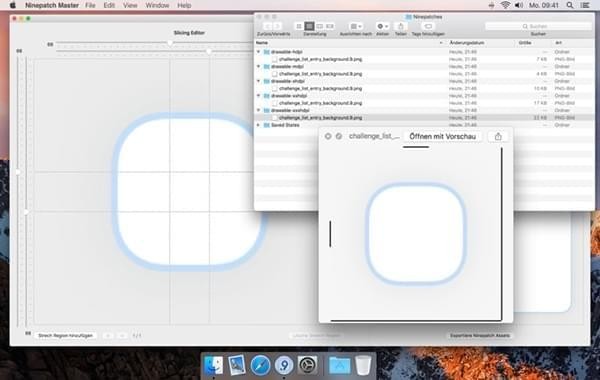Click the Wi-Fi status icon
600x380 pixels.
click(505, 5)
